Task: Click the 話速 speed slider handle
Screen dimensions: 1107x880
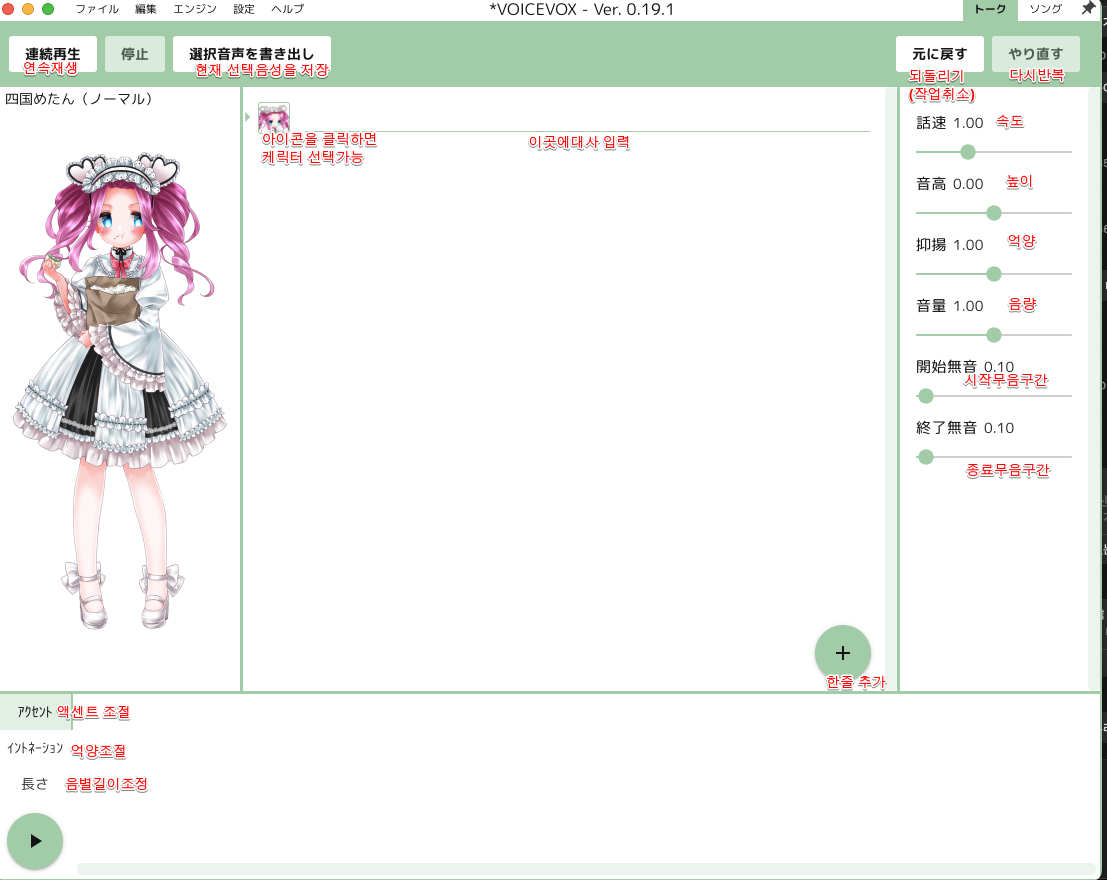Action: (x=968, y=152)
